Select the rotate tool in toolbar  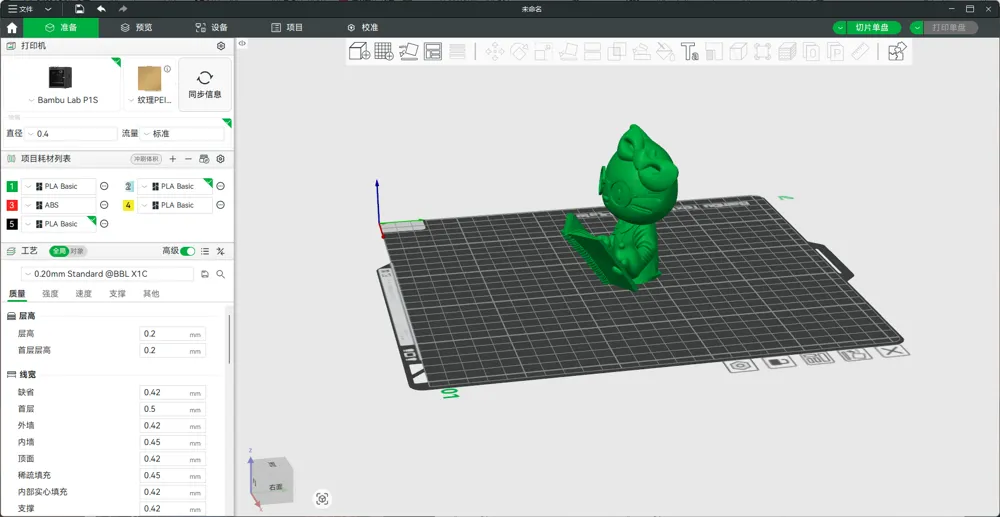point(519,52)
